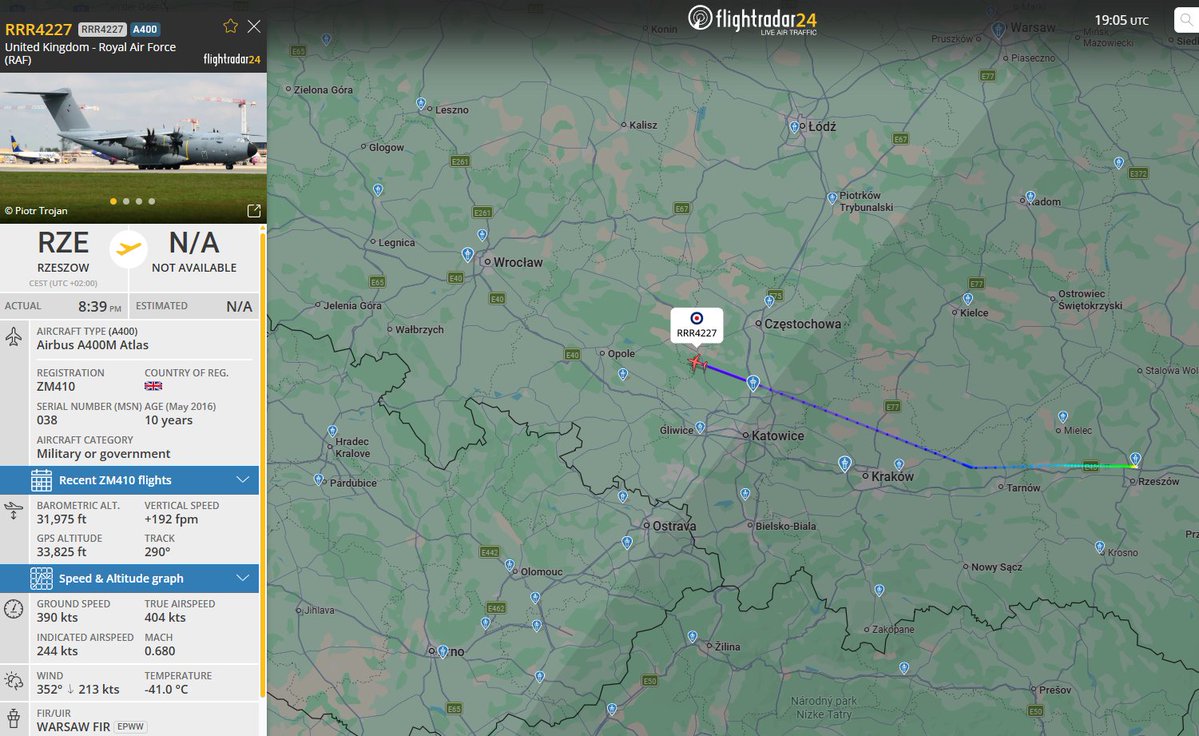The image size is (1199, 736).
Task: Click the small flightradar24 logo in panel header
Action: pos(232,59)
